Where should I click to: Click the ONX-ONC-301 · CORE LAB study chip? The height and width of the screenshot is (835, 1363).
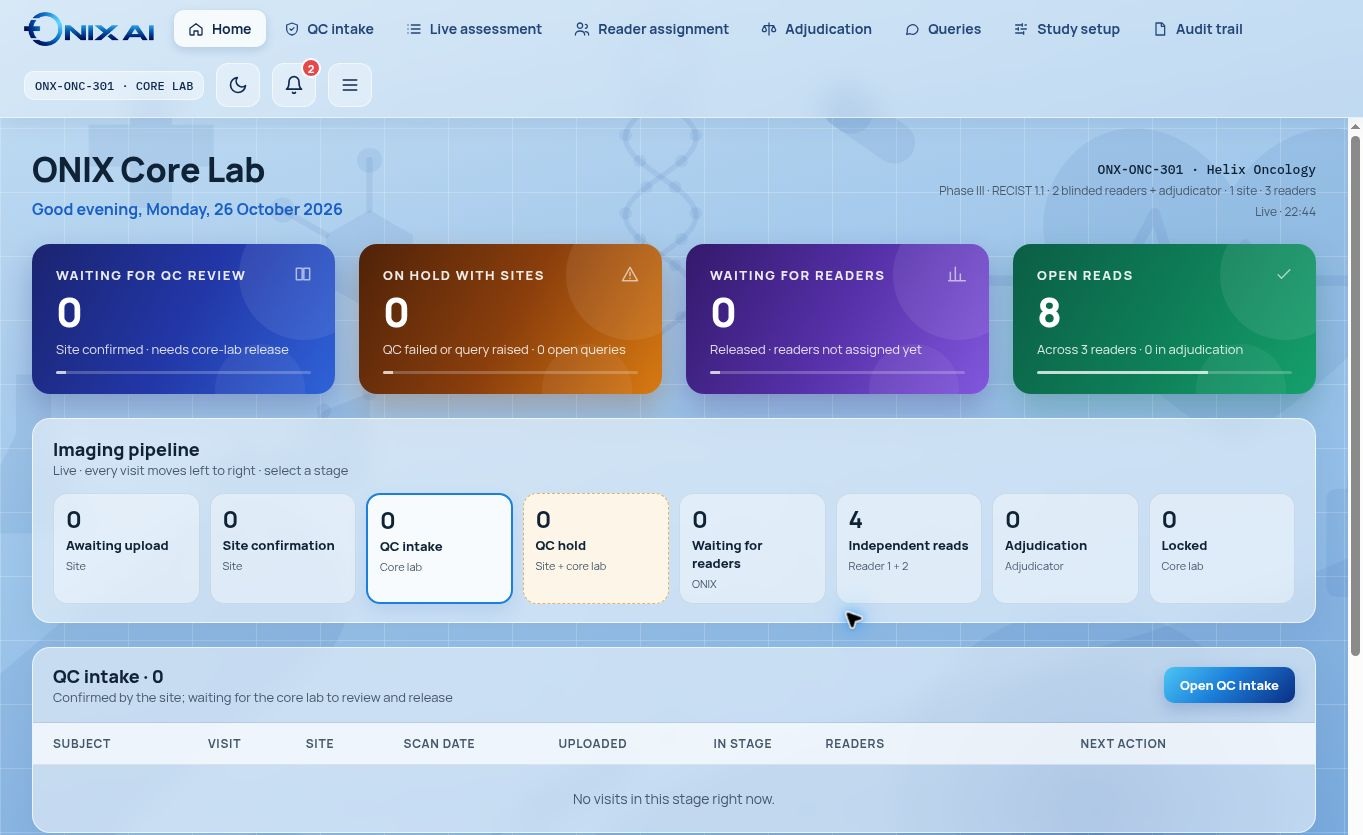[114, 86]
